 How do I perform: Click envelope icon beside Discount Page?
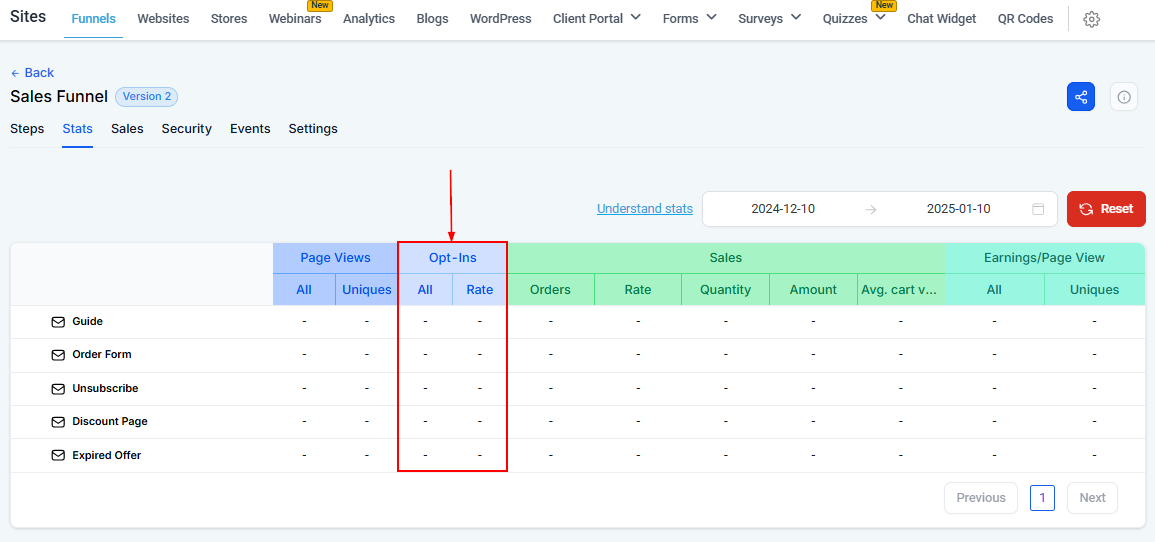(58, 422)
